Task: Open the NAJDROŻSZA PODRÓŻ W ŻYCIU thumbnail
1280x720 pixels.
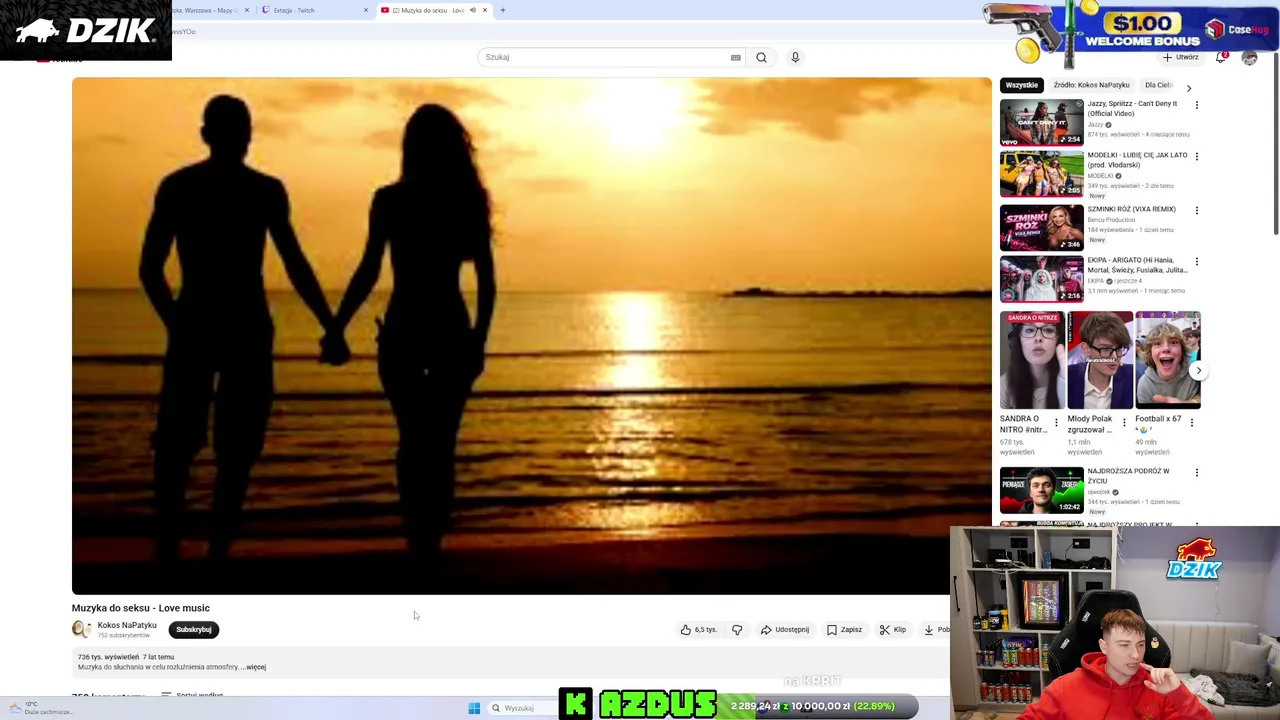Action: (1041, 490)
